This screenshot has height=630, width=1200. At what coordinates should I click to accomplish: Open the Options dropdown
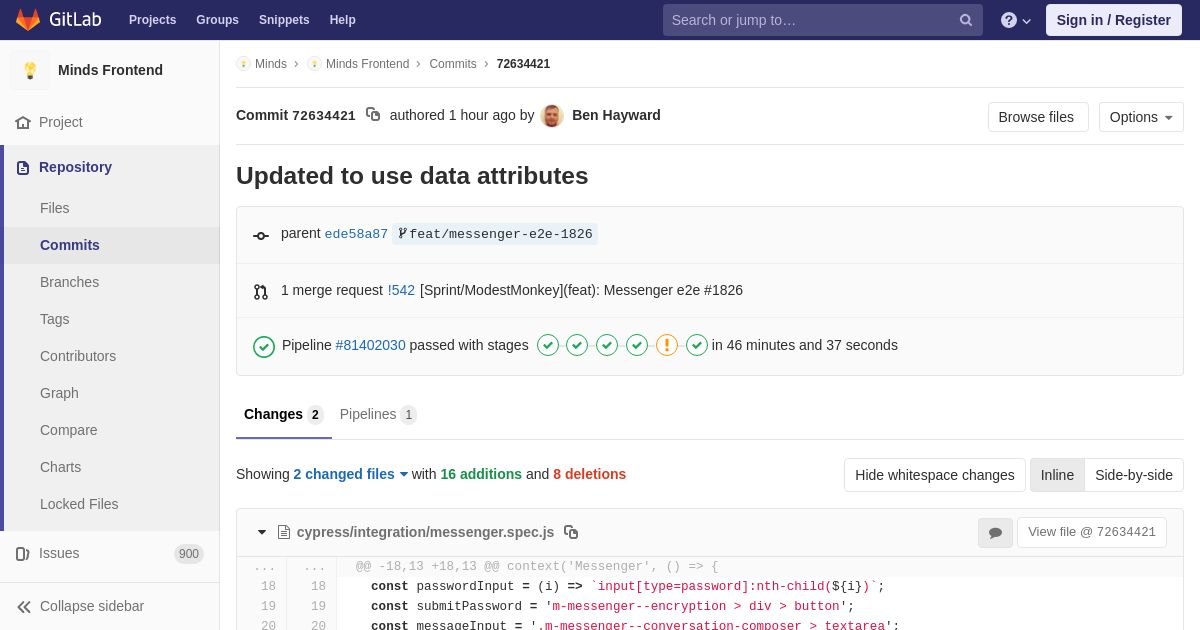coord(1141,117)
